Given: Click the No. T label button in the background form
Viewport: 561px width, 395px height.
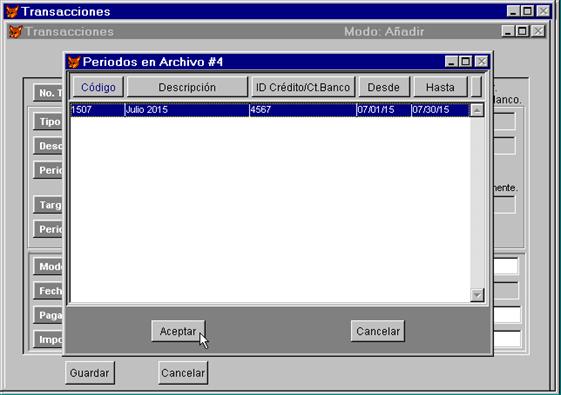Looking at the screenshot, I should pyautogui.click(x=49, y=93).
